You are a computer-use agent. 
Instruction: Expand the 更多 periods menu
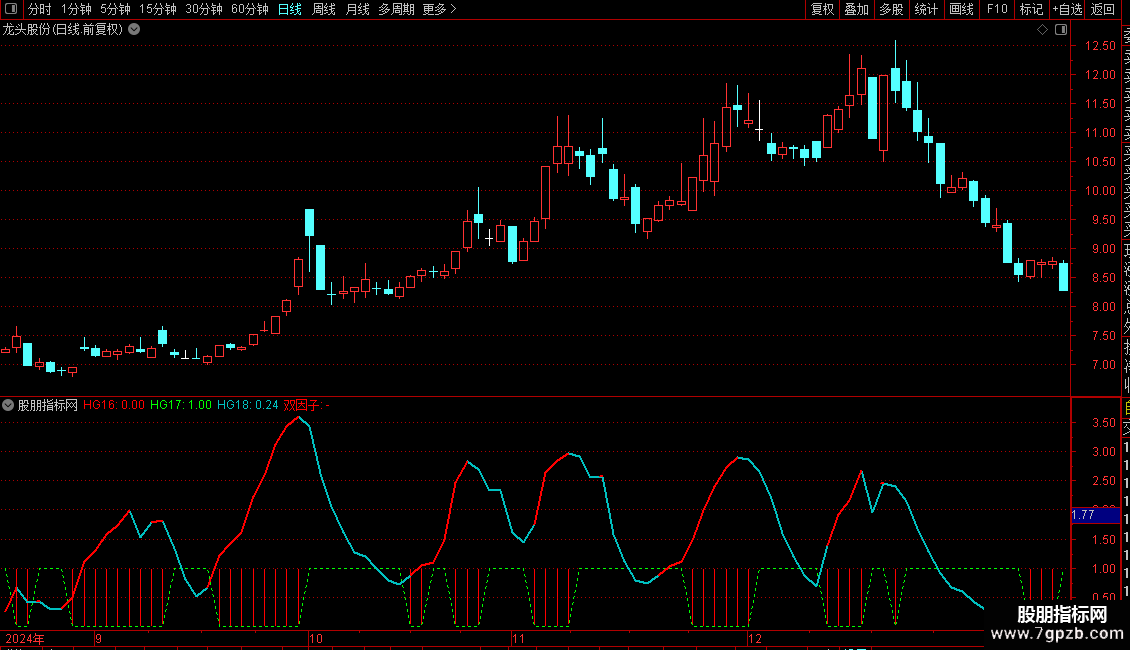(440, 9)
